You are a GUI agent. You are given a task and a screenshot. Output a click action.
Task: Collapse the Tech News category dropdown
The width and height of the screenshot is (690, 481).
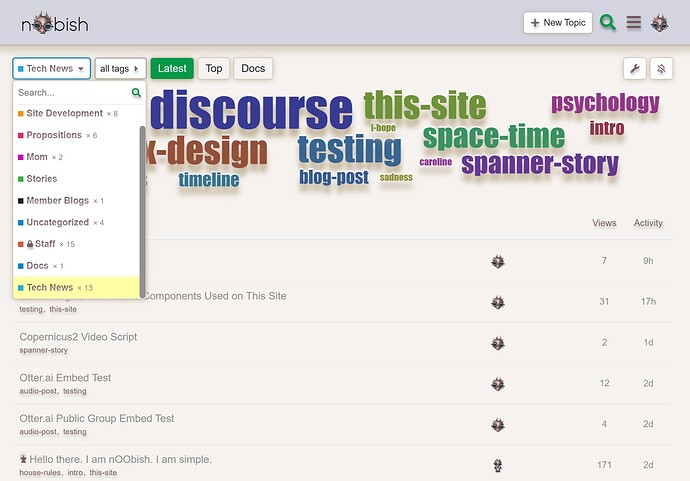pos(51,68)
